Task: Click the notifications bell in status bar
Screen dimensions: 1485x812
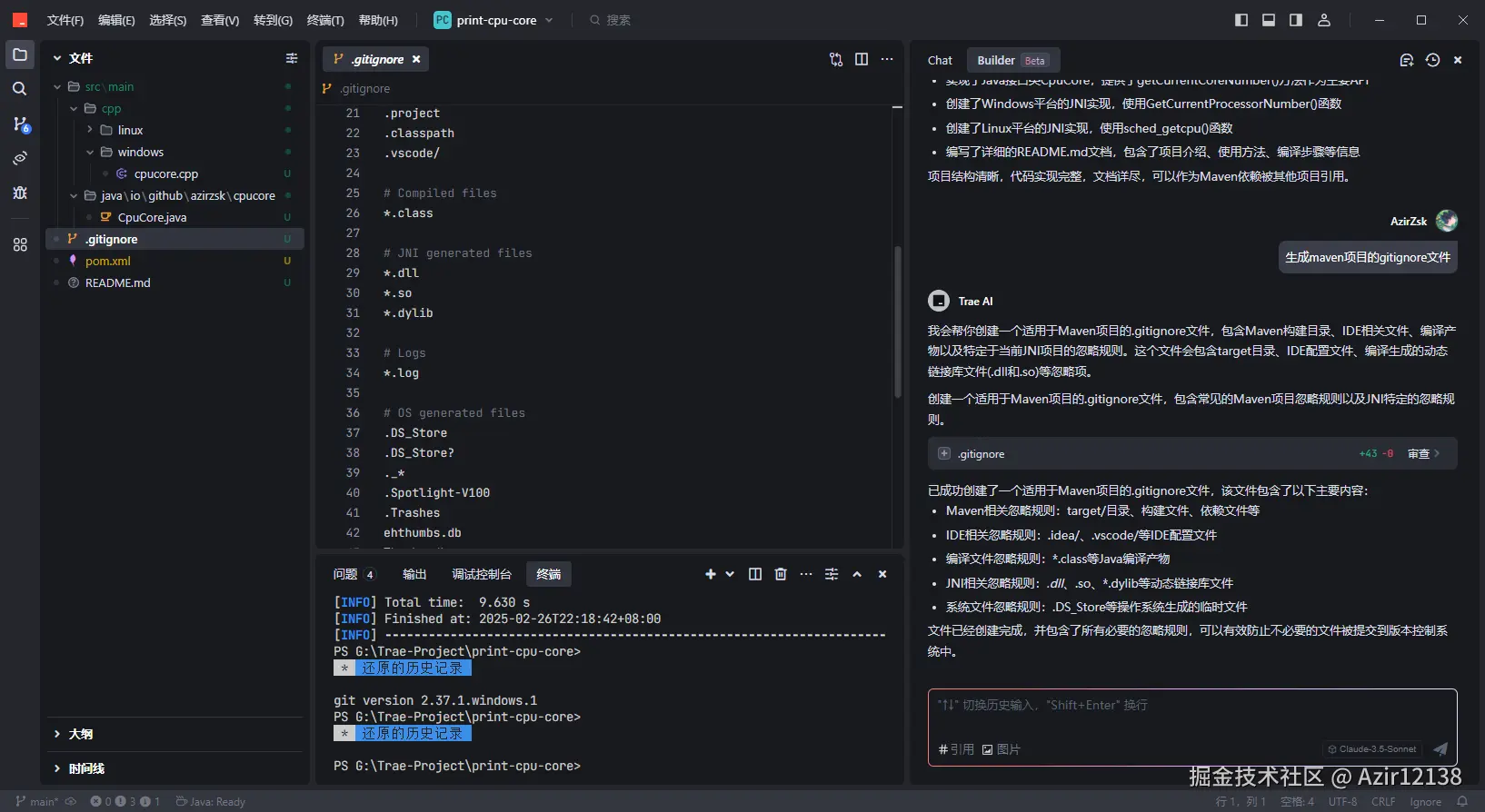Action: coord(1462,801)
